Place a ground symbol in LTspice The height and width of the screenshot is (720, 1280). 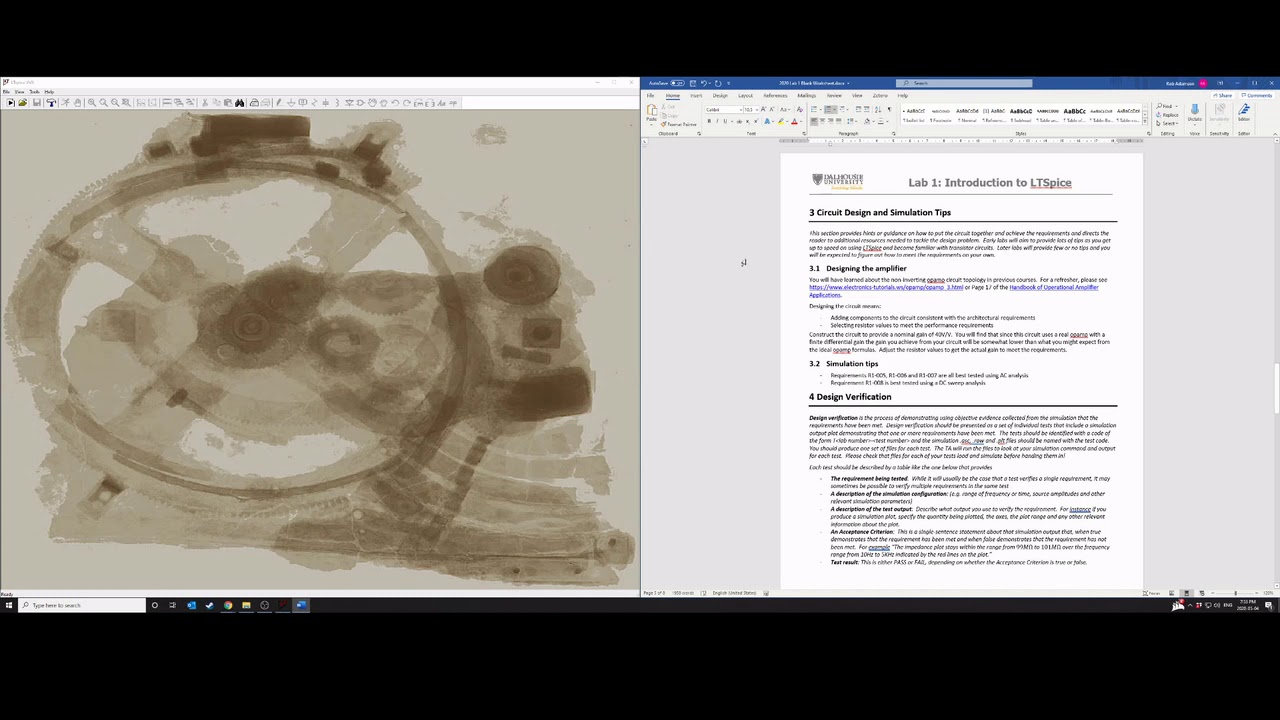[290, 103]
